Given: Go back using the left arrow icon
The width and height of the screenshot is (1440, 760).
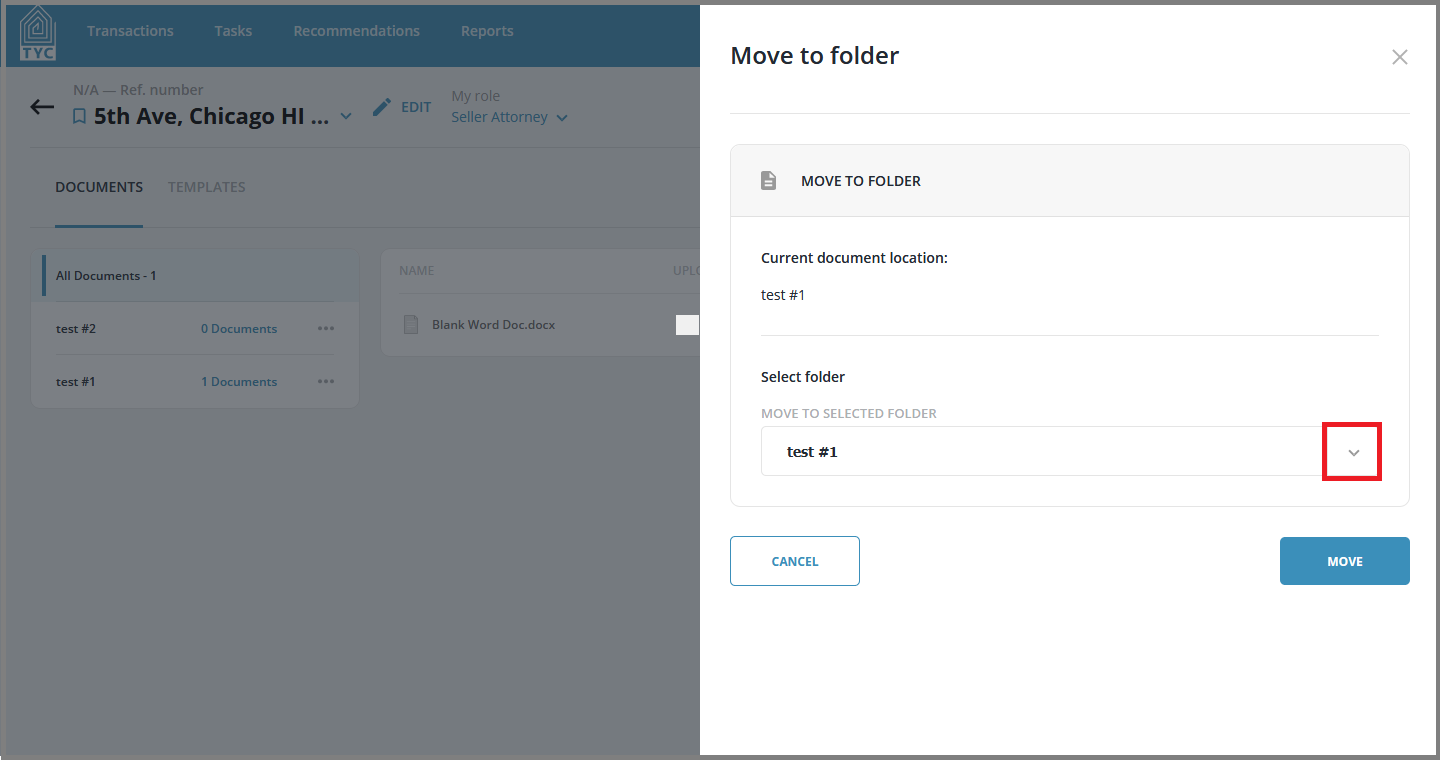Looking at the screenshot, I should (x=42, y=107).
